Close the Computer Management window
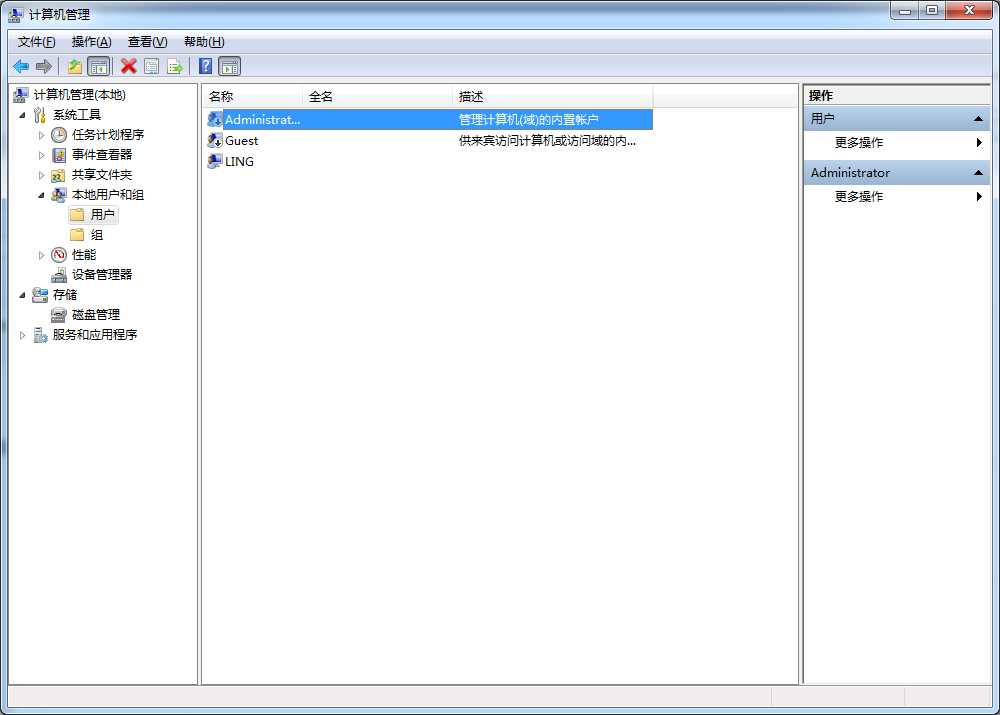This screenshot has width=1000, height=715. 969,10
